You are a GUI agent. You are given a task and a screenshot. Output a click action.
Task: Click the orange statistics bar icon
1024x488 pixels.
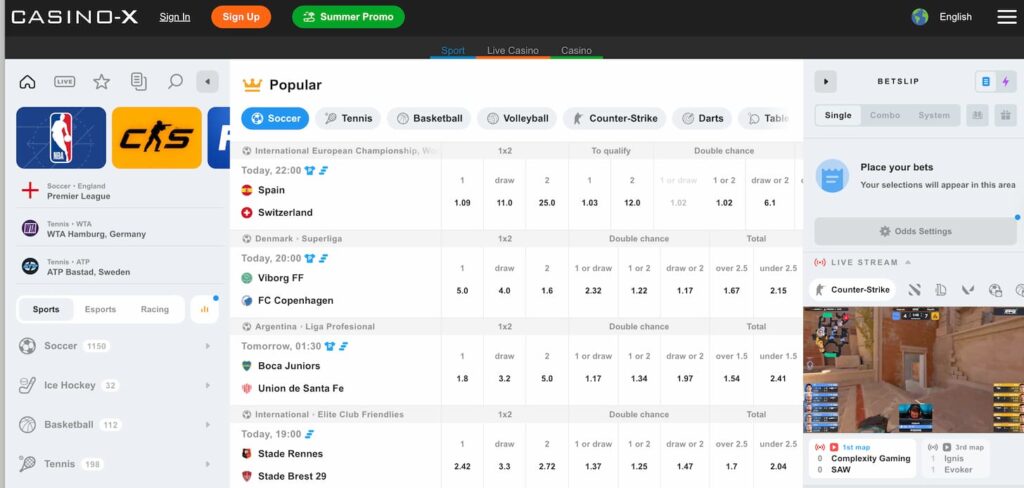[204, 309]
